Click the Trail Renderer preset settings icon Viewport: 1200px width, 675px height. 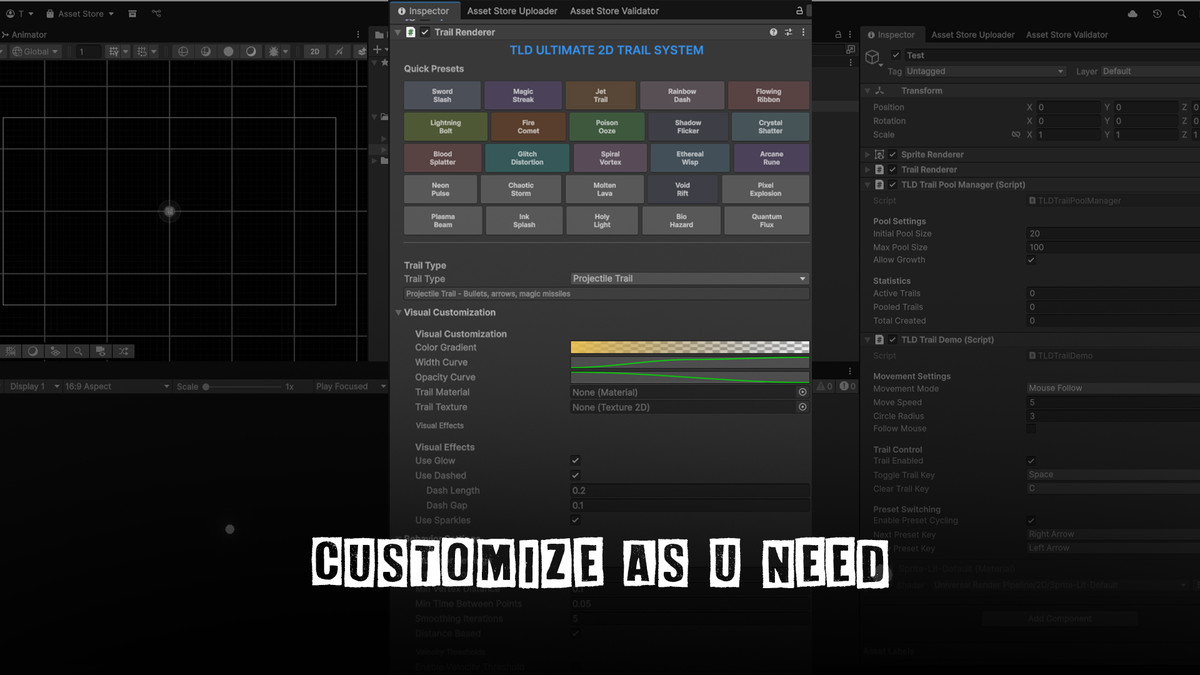(788, 32)
